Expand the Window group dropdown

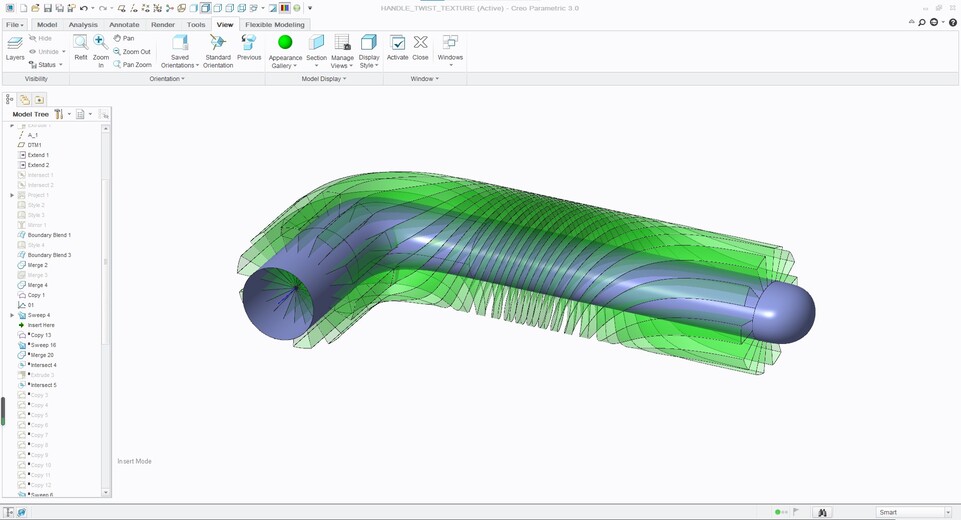pyautogui.click(x=424, y=78)
